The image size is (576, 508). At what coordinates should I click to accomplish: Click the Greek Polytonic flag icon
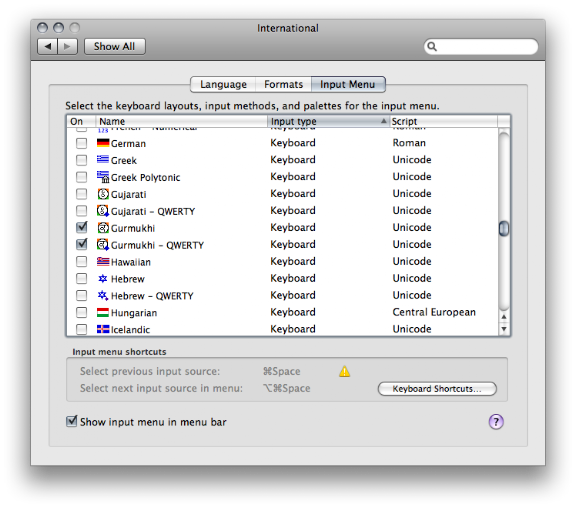[103, 177]
